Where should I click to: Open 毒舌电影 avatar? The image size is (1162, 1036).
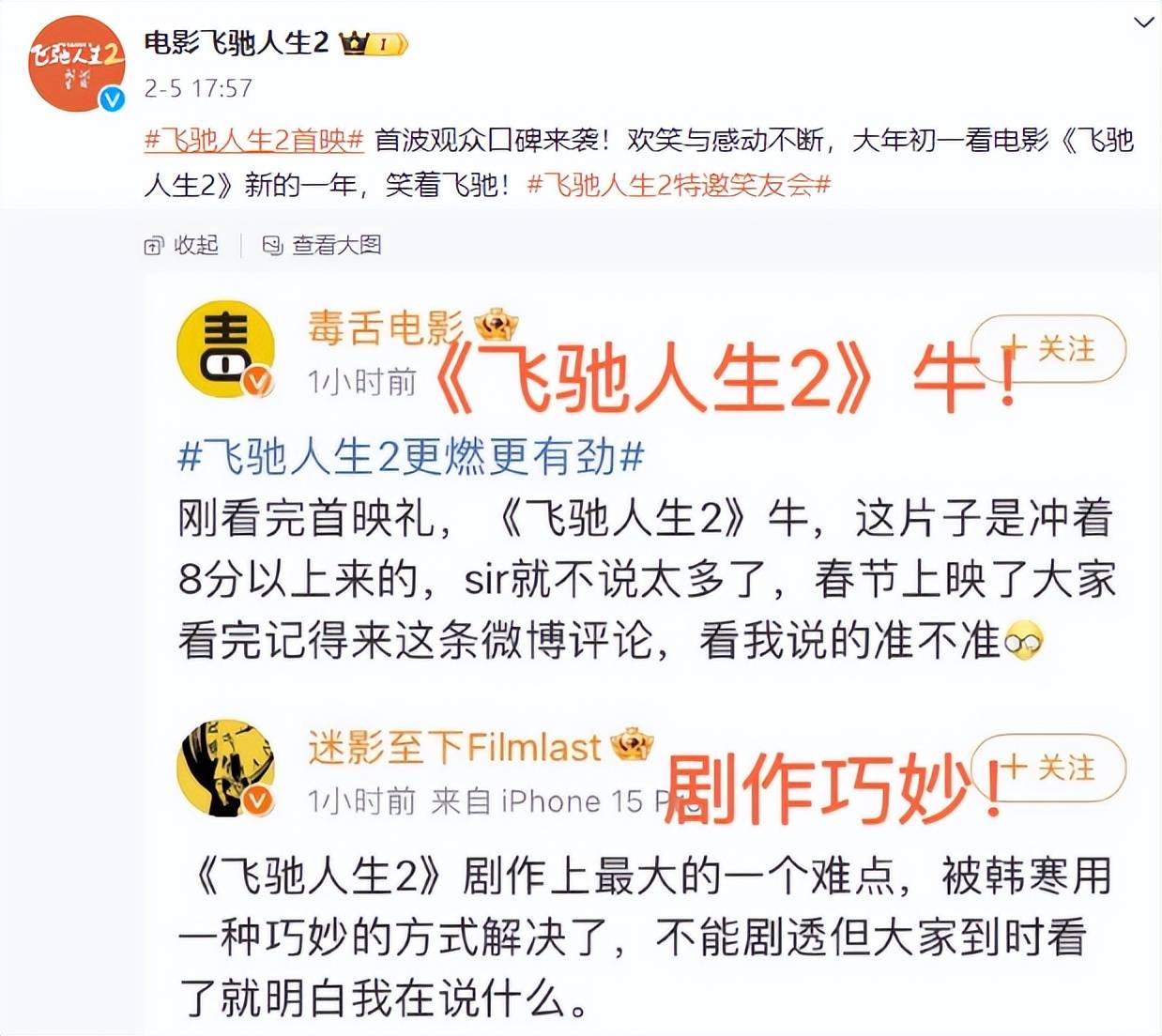[225, 349]
